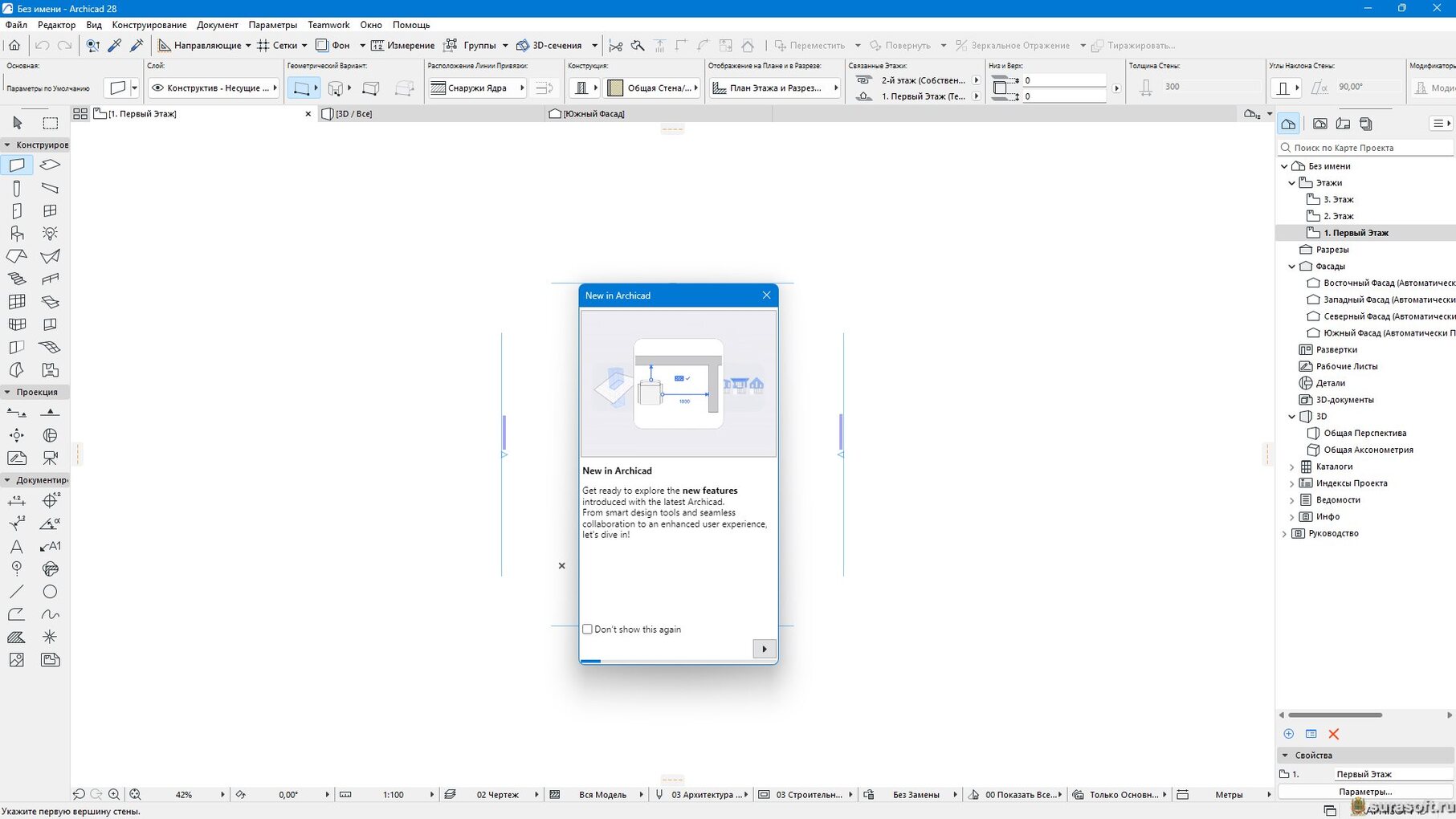Open the Снаружи Ядра reference line dropdown
This screenshot has width=1456, height=819.
coord(477,88)
